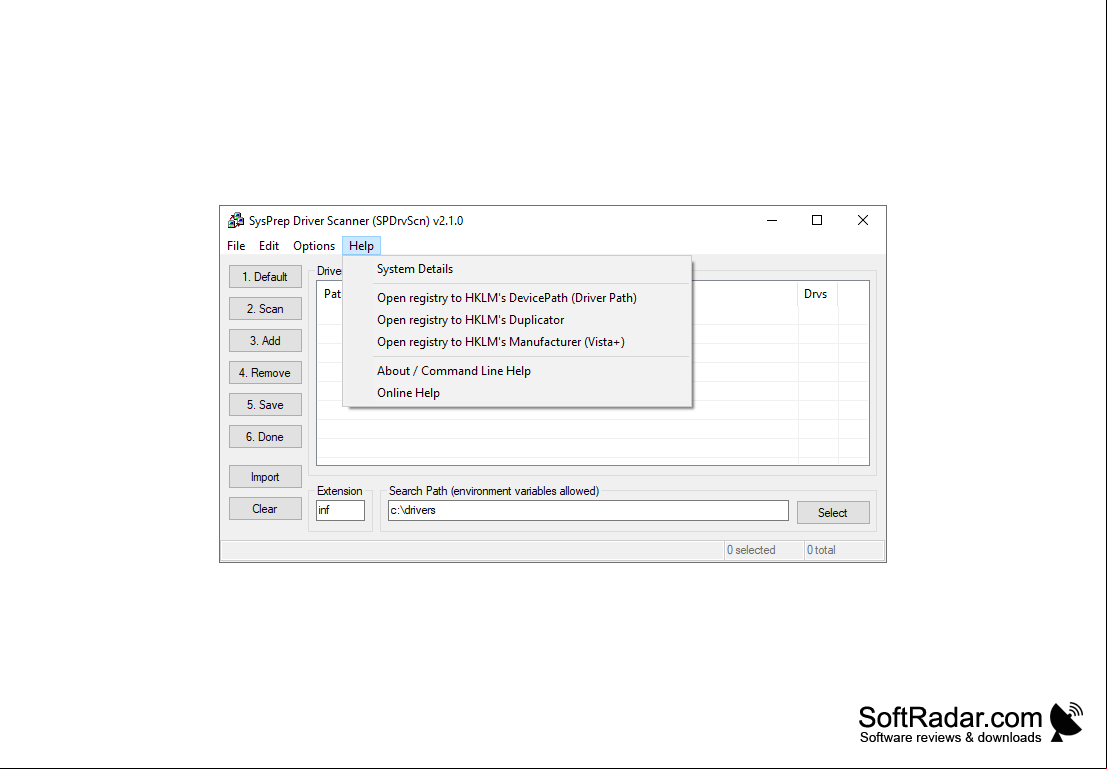The width and height of the screenshot is (1107, 769).
Task: Click the "0 selected" status bar entry
Action: click(x=764, y=550)
